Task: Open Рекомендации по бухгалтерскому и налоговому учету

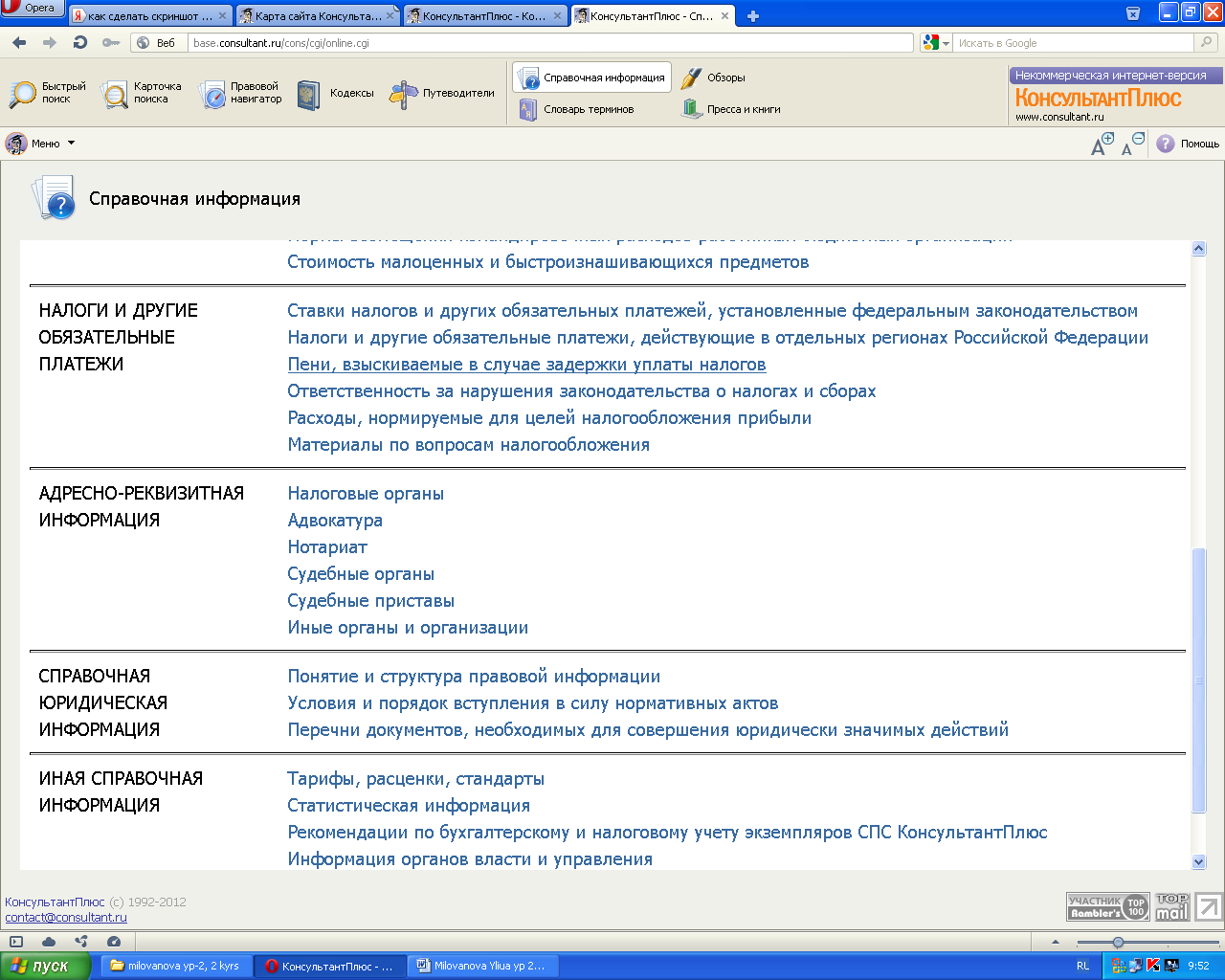Action: pos(668,833)
